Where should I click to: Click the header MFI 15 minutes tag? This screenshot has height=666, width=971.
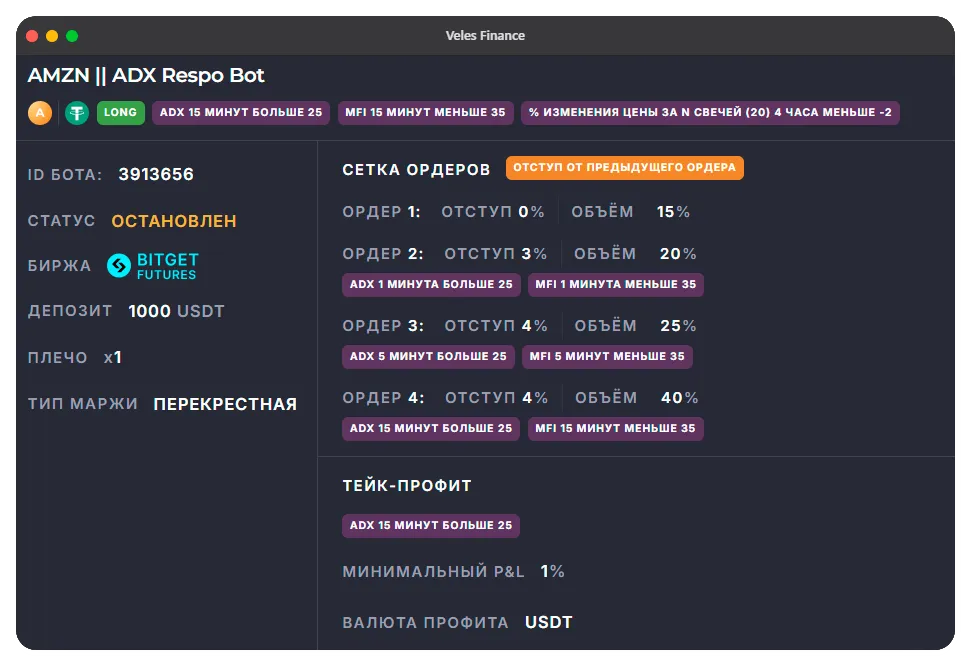click(425, 113)
